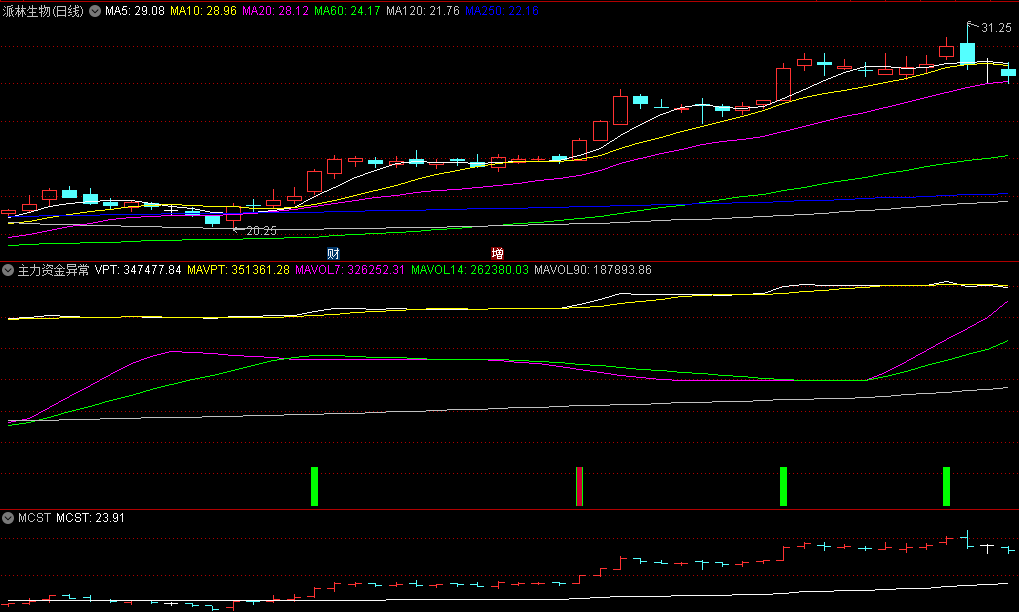Screen dimensions: 1019x612
Task: Click the MCST indicator name label
Action: (34, 518)
